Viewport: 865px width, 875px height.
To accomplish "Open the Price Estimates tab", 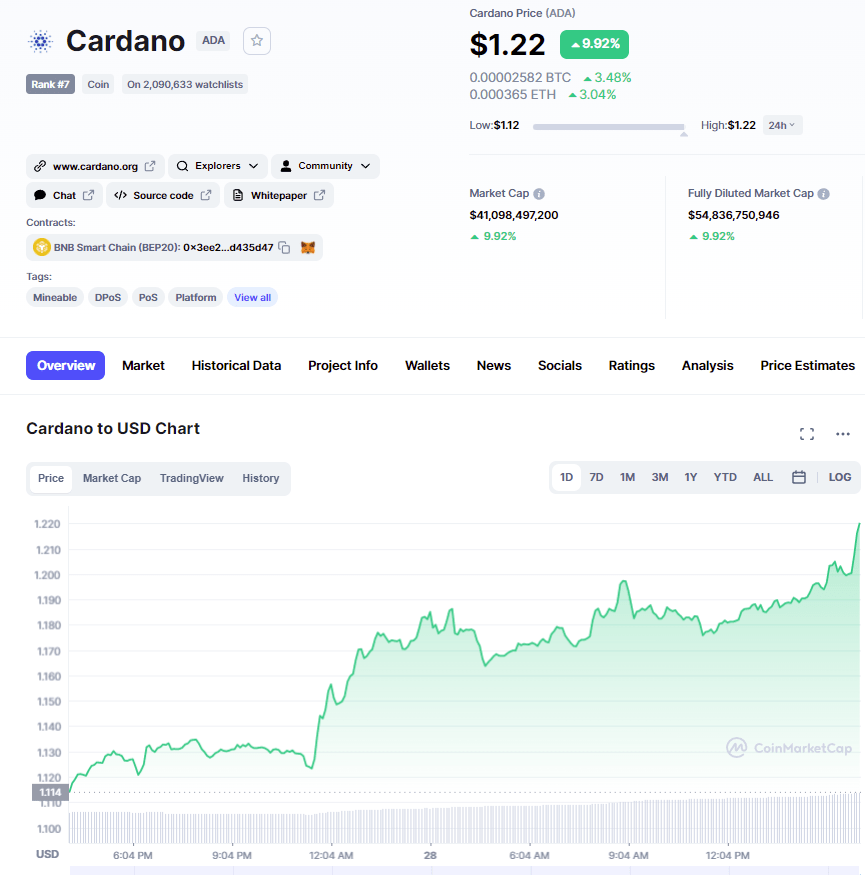I will click(807, 366).
